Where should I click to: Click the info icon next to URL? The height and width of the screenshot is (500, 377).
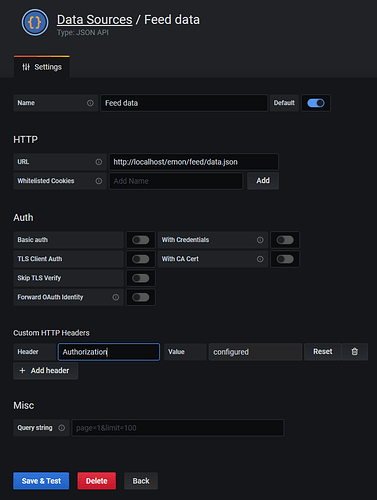pos(99,162)
